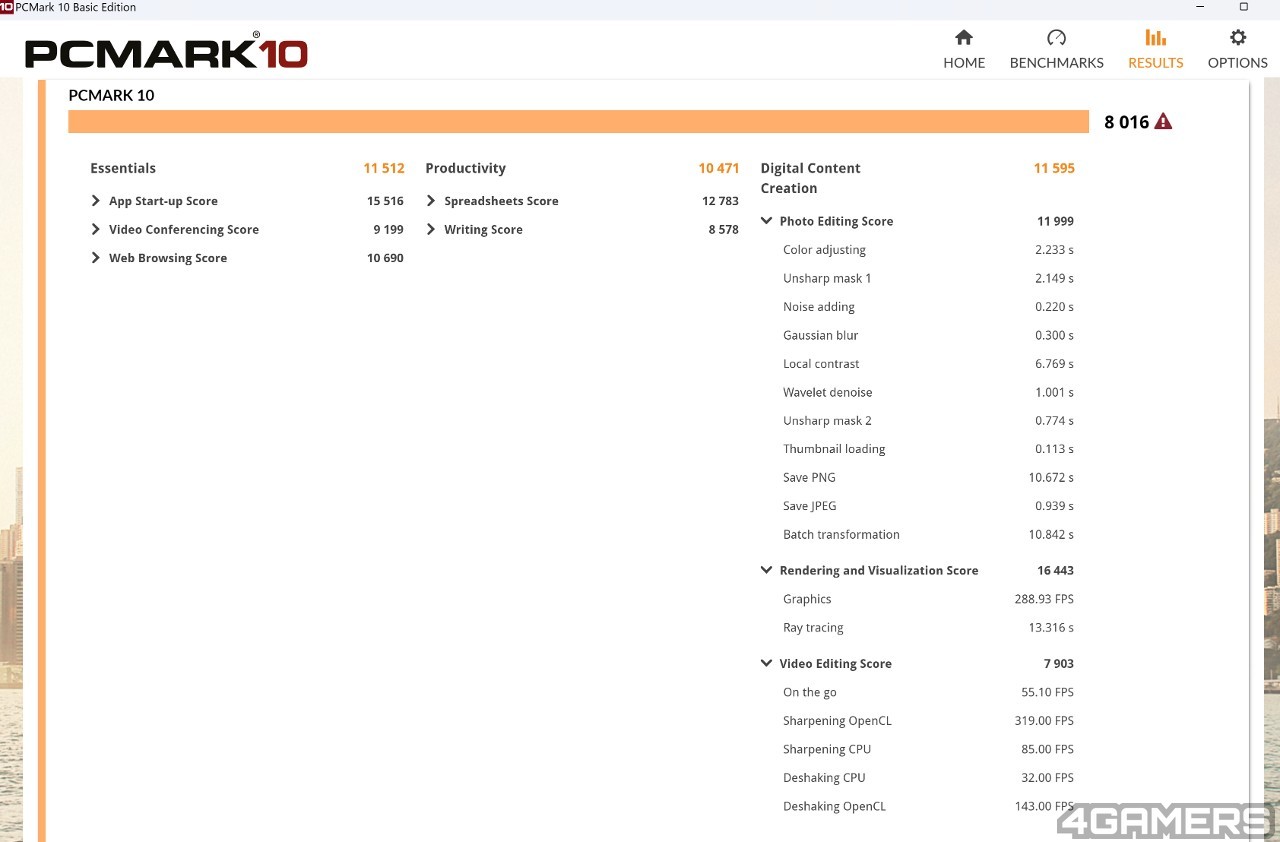Click the Ray tracing row

coord(928,628)
